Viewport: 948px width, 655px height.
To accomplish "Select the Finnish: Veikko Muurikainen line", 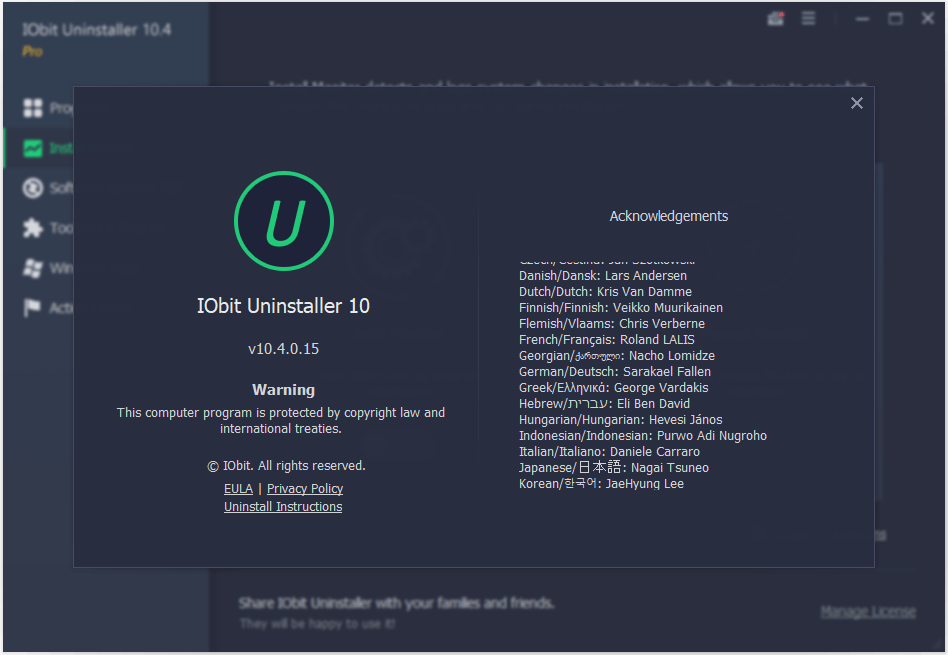I will [x=621, y=308].
